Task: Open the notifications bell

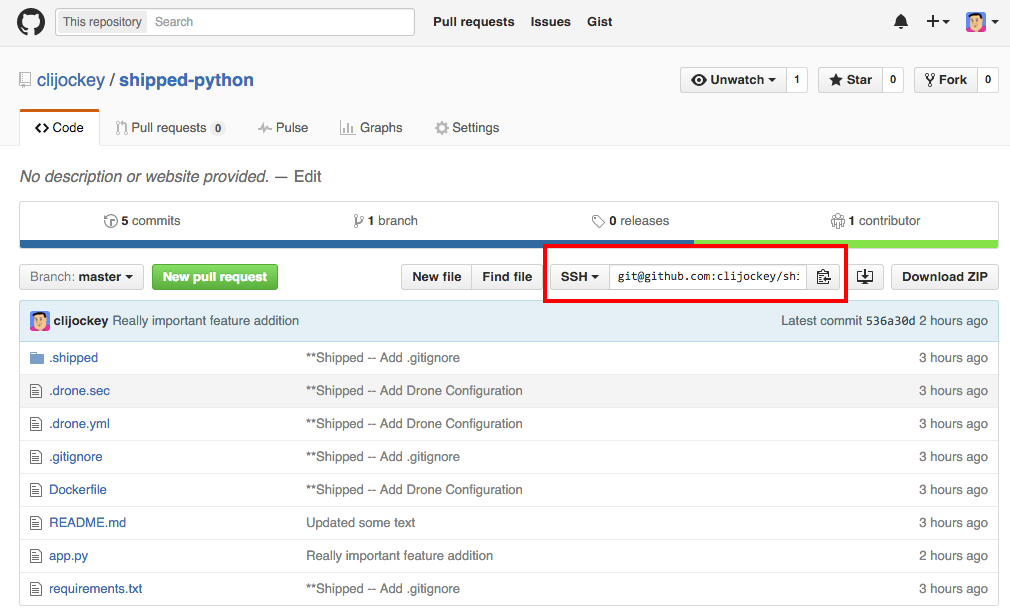Action: coord(901,21)
